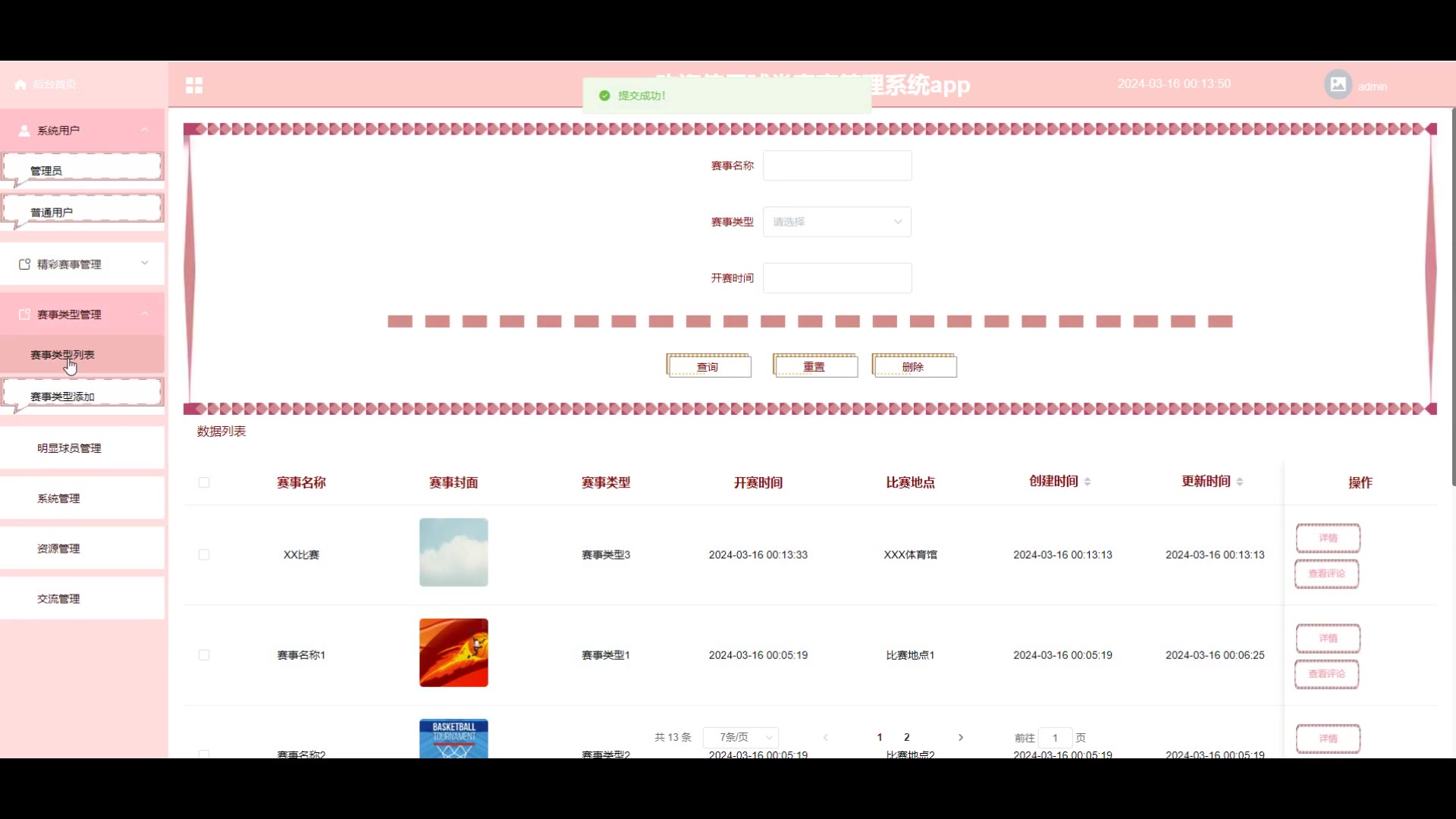Collapse the 系统用户 menu chevron
Viewport: 1456px width, 819px height.
click(144, 130)
